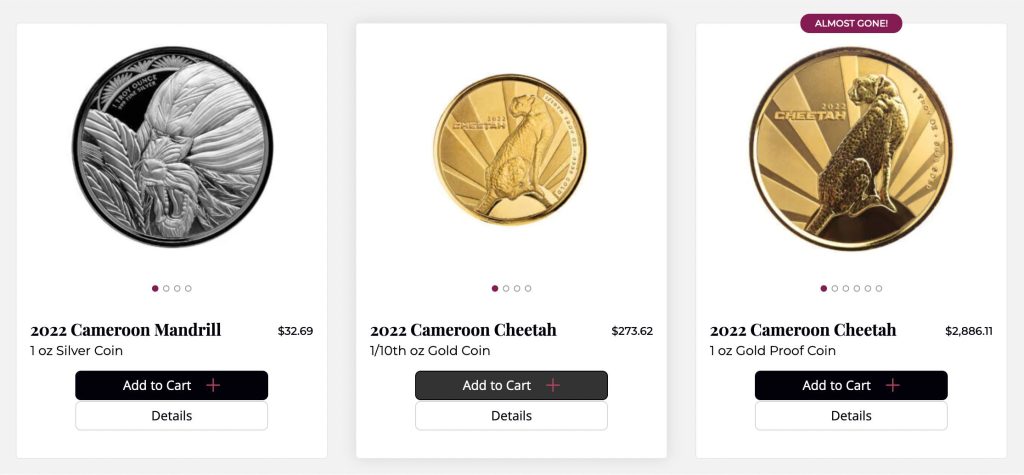Screen dimensions: 1024x475
Task: Open the 2022 Cameroon Cheetah title priced $273.62
Action: [463, 330]
